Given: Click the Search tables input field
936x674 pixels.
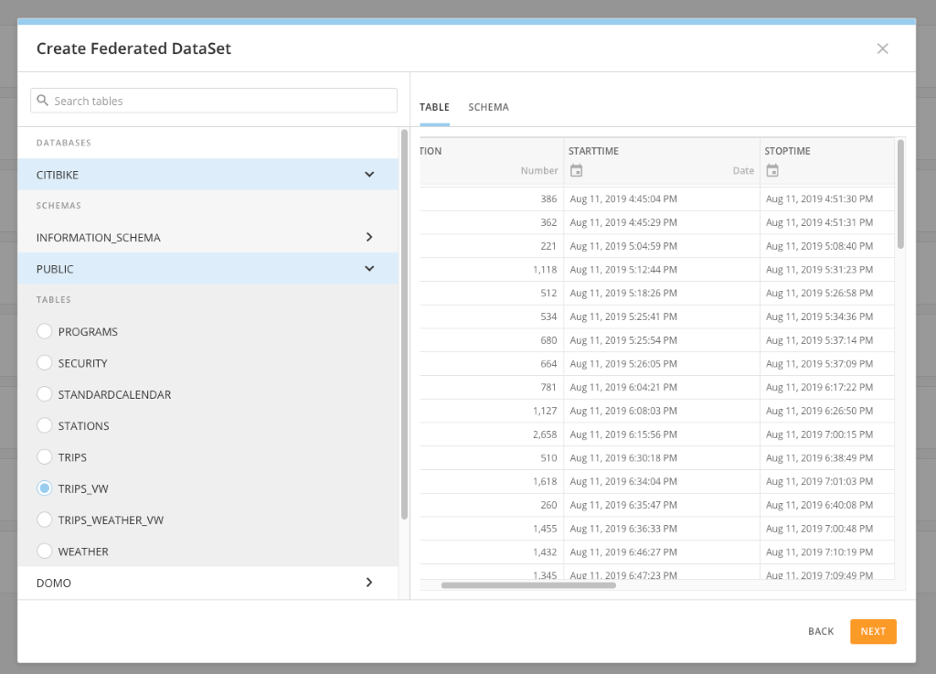Looking at the screenshot, I should pyautogui.click(x=214, y=101).
